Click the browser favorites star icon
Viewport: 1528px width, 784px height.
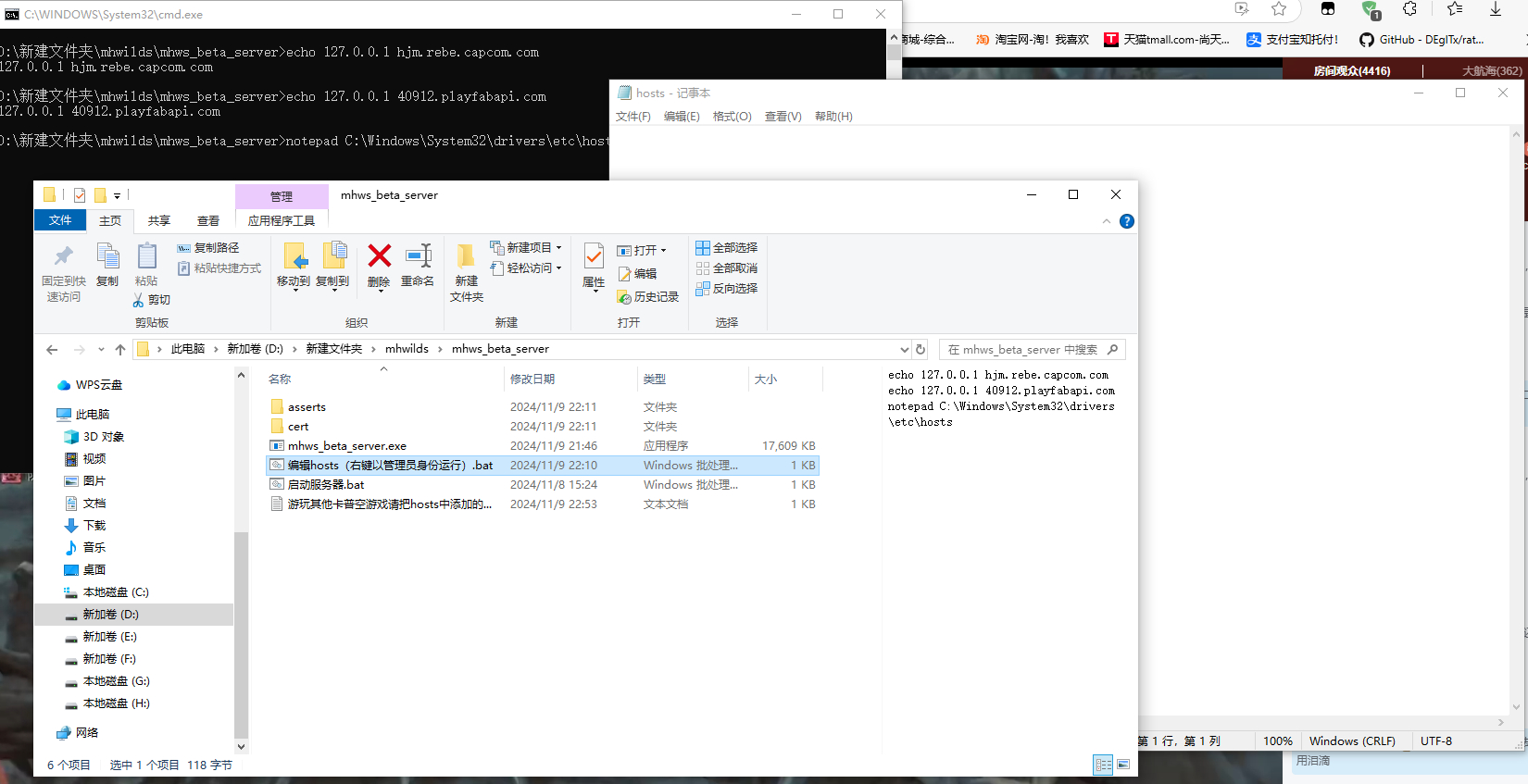click(1279, 9)
